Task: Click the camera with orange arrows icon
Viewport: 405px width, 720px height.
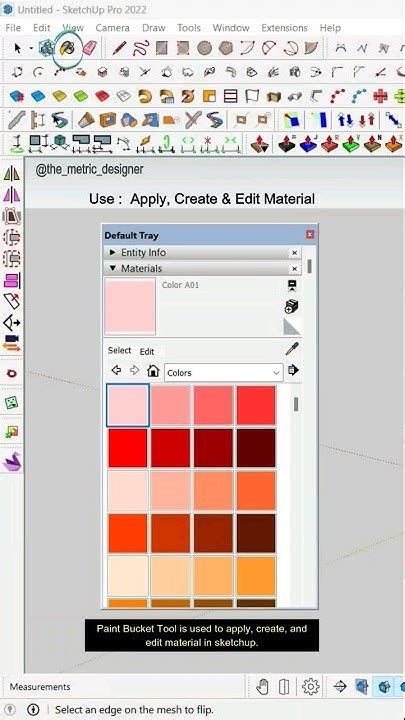Action: coord(11,343)
